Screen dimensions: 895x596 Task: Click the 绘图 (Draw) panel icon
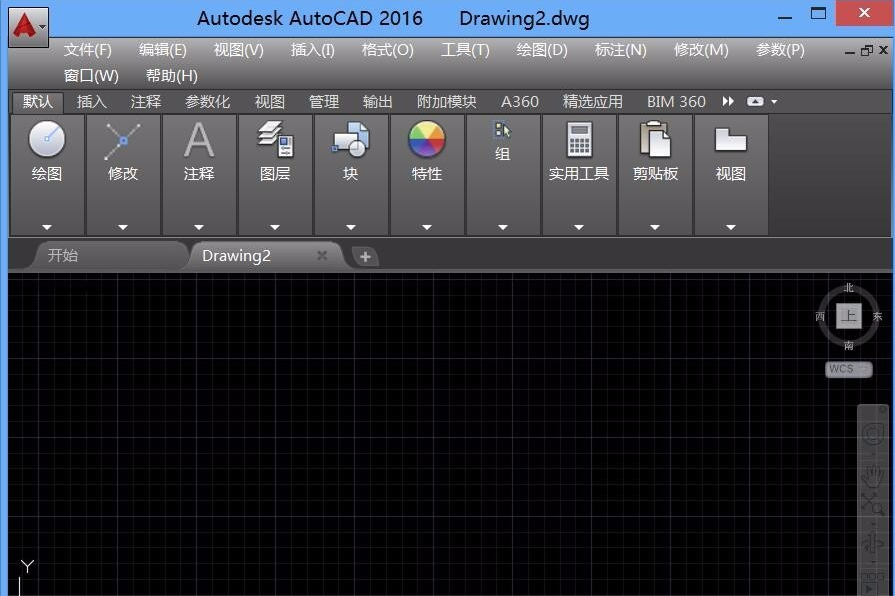point(47,141)
